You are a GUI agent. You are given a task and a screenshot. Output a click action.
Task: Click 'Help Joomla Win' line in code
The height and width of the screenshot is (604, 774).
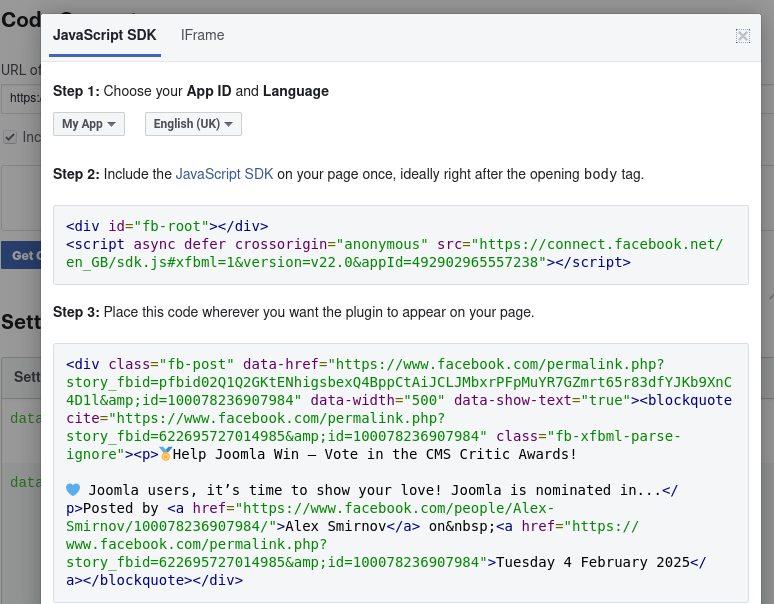pyautogui.click(x=374, y=454)
